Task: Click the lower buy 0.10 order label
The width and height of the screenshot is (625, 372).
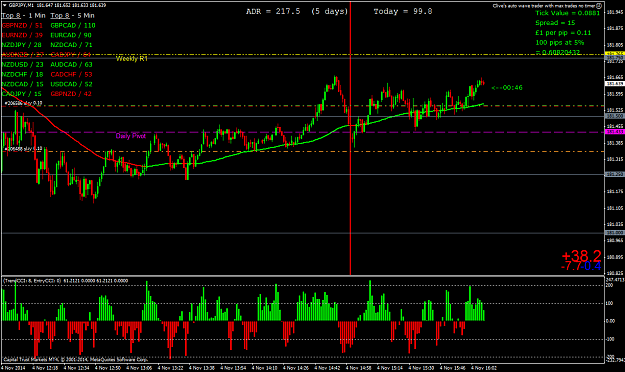Action: coord(23,149)
